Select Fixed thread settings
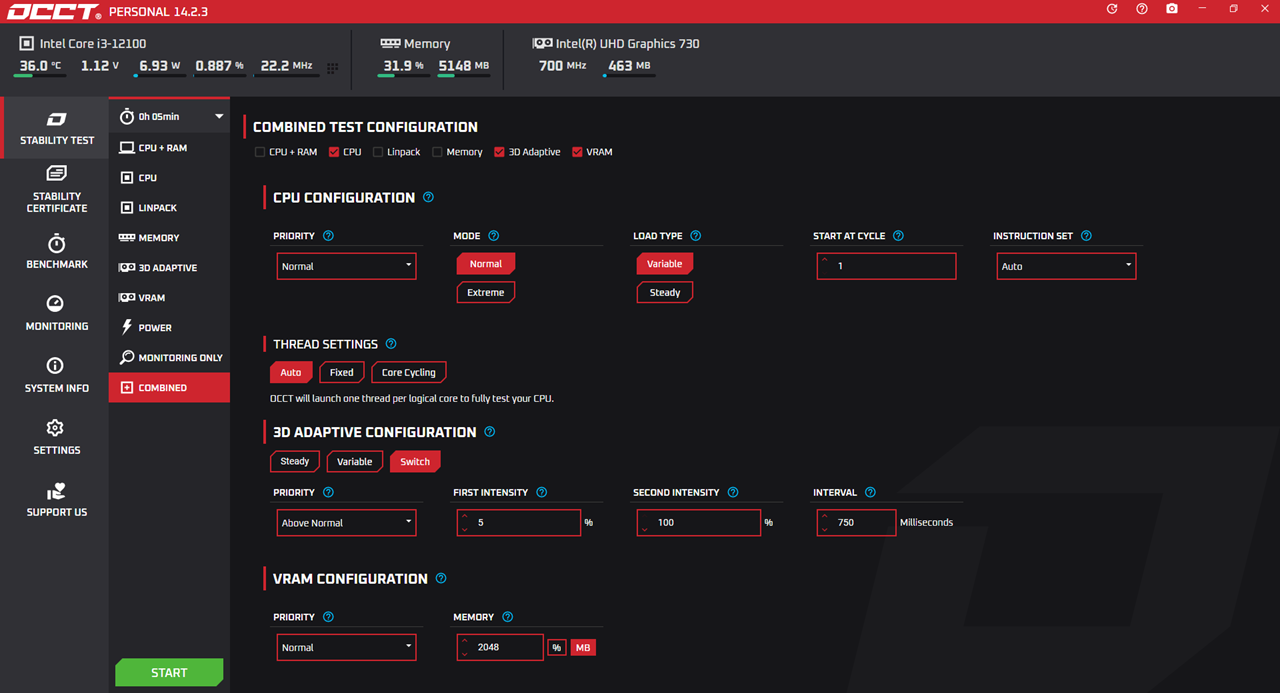 tap(342, 372)
